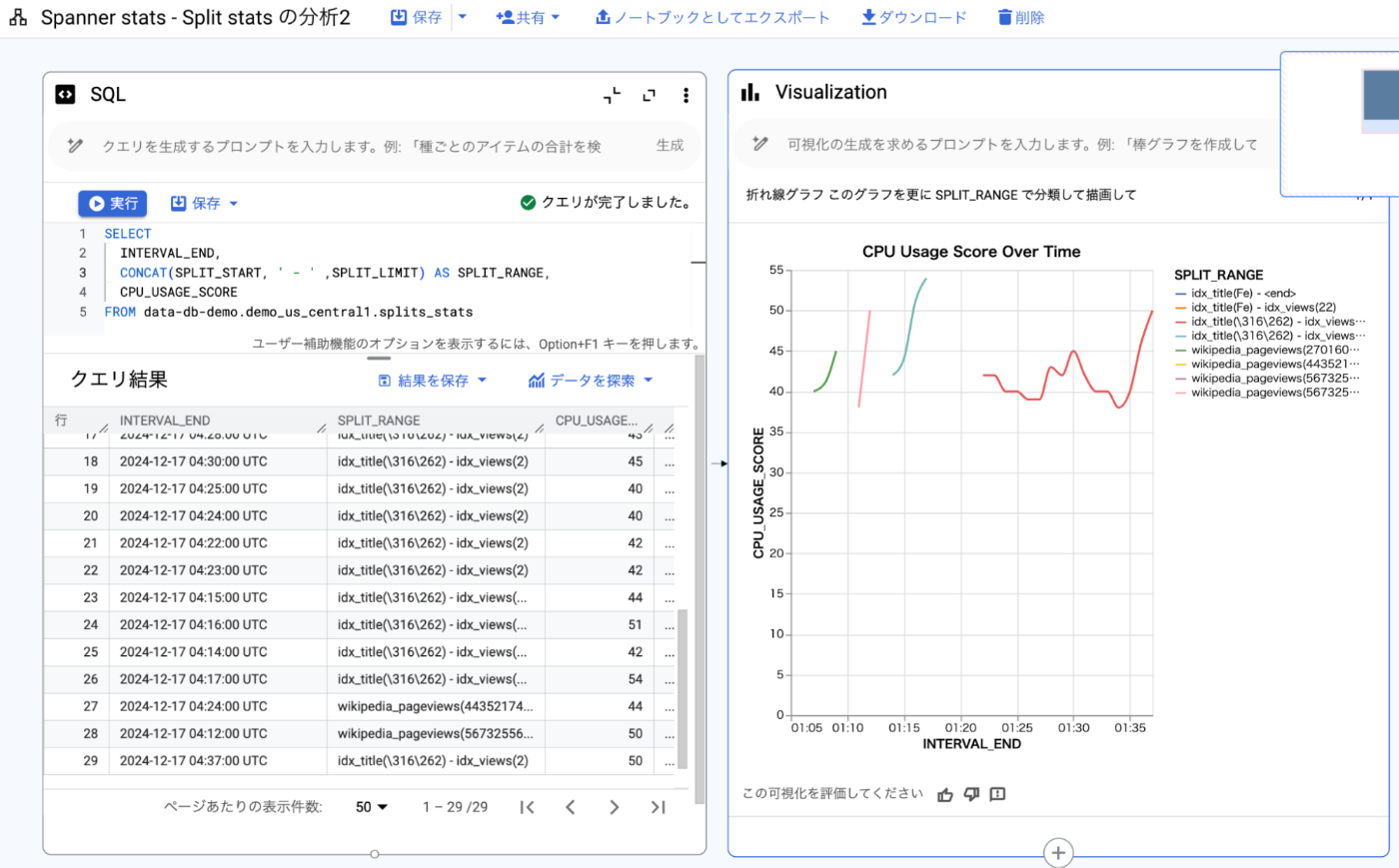Image resolution: width=1399 pixels, height=868 pixels.
Task: Click the chart title CPU Usage Score Over Time
Action: tap(971, 252)
